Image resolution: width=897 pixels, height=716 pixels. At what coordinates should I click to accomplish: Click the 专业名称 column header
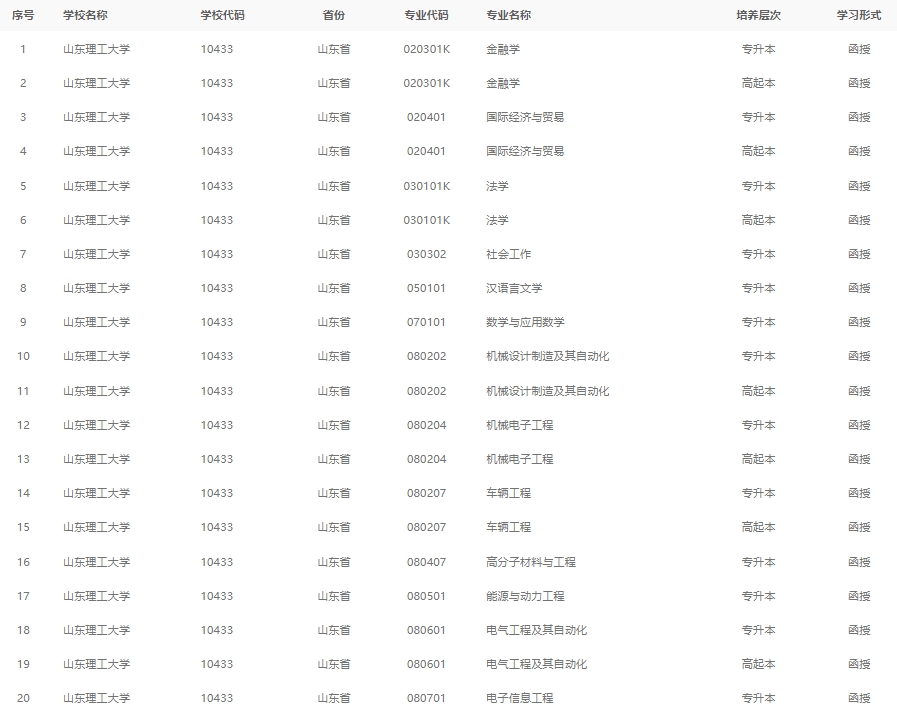pos(509,15)
